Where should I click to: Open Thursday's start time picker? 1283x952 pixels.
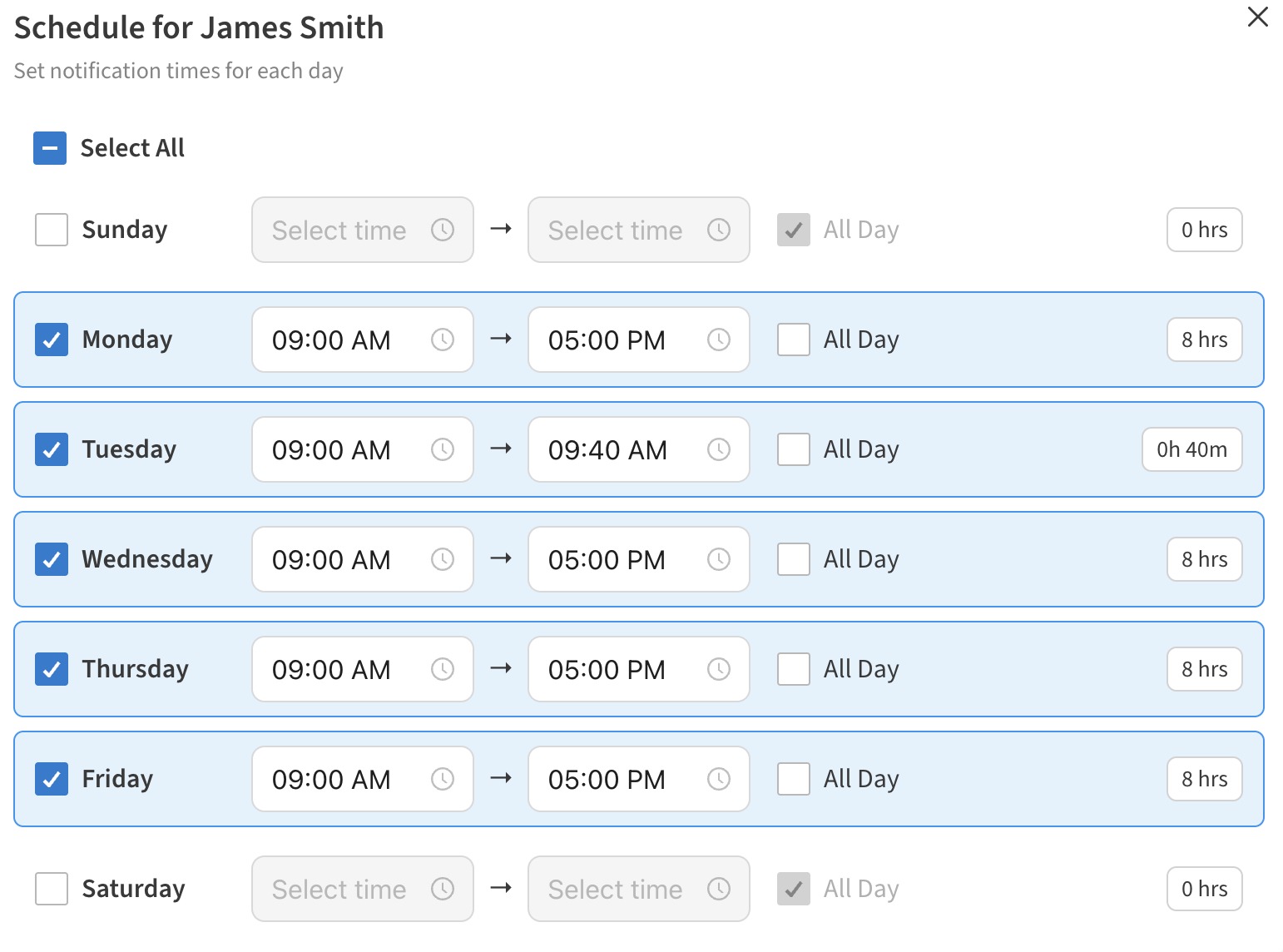pyautogui.click(x=349, y=669)
